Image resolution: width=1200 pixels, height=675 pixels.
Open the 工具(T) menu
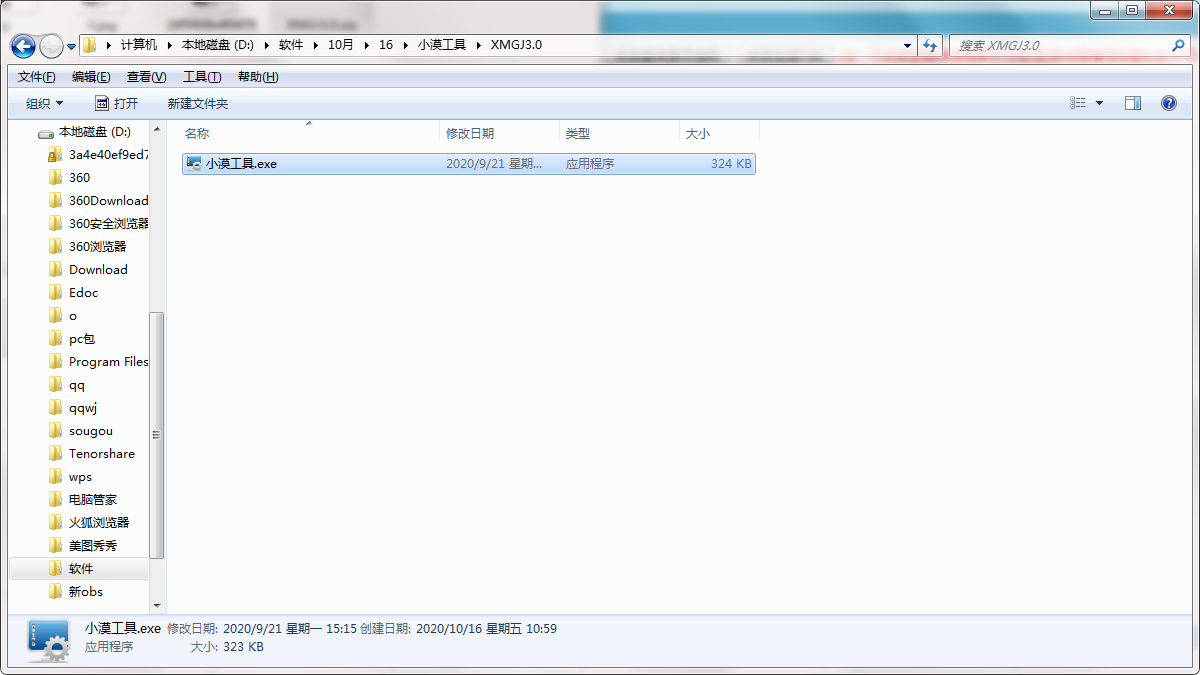(202, 77)
